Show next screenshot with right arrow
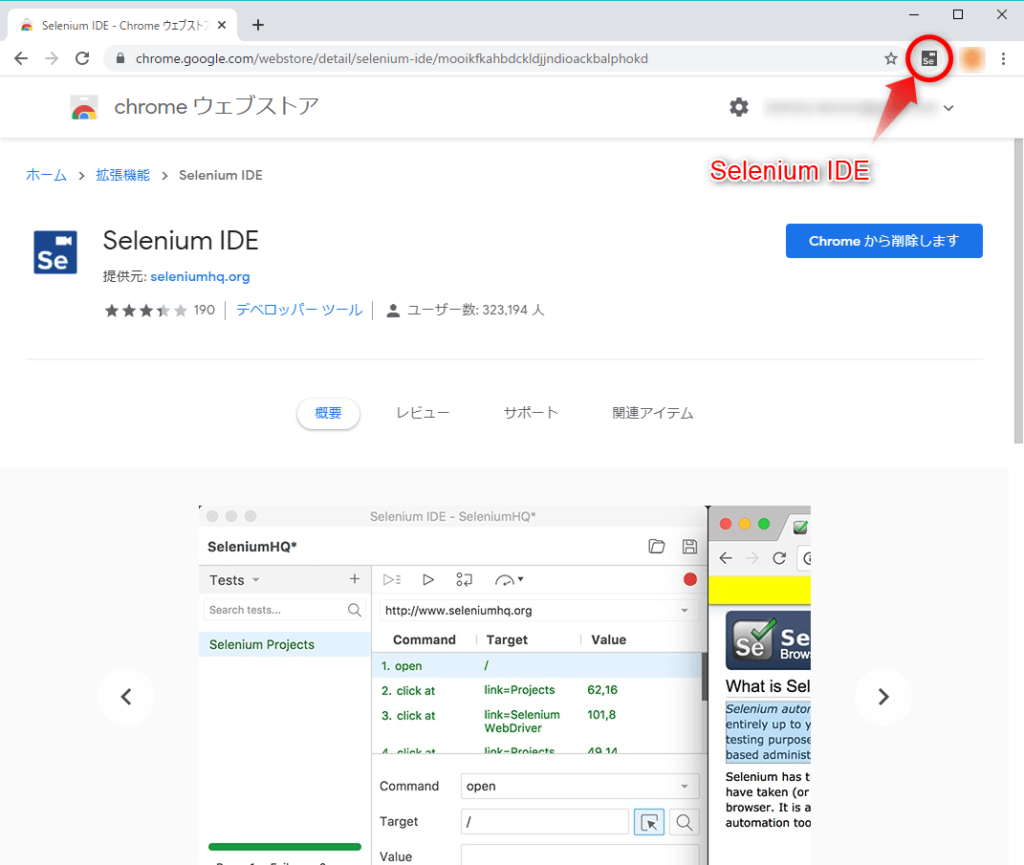This screenshot has width=1024, height=865. tap(883, 697)
